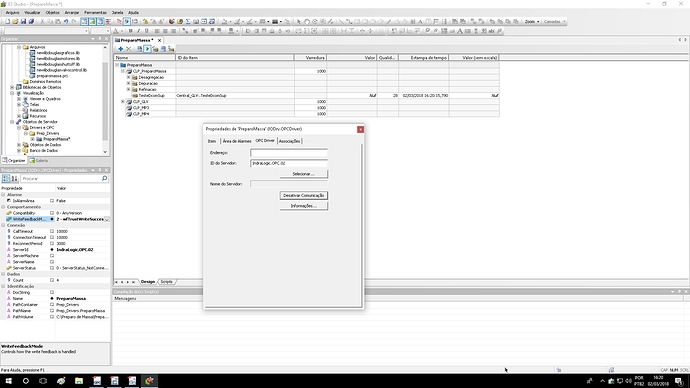The width and height of the screenshot is (690, 388).
Task: Toggle the ServerMachine association box
Action: click(52, 256)
